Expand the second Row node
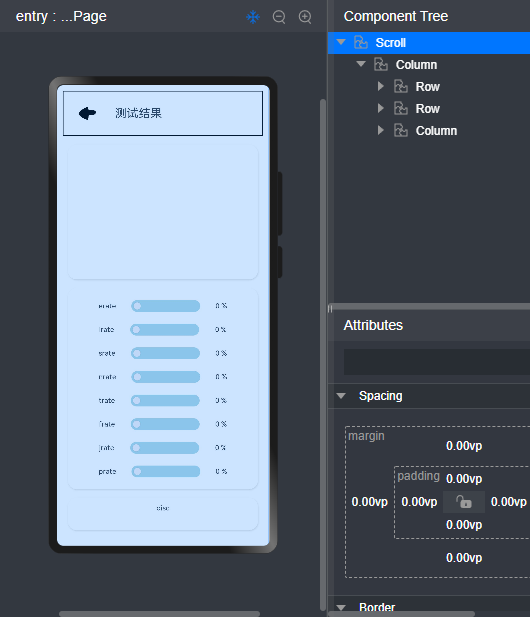 (380, 108)
